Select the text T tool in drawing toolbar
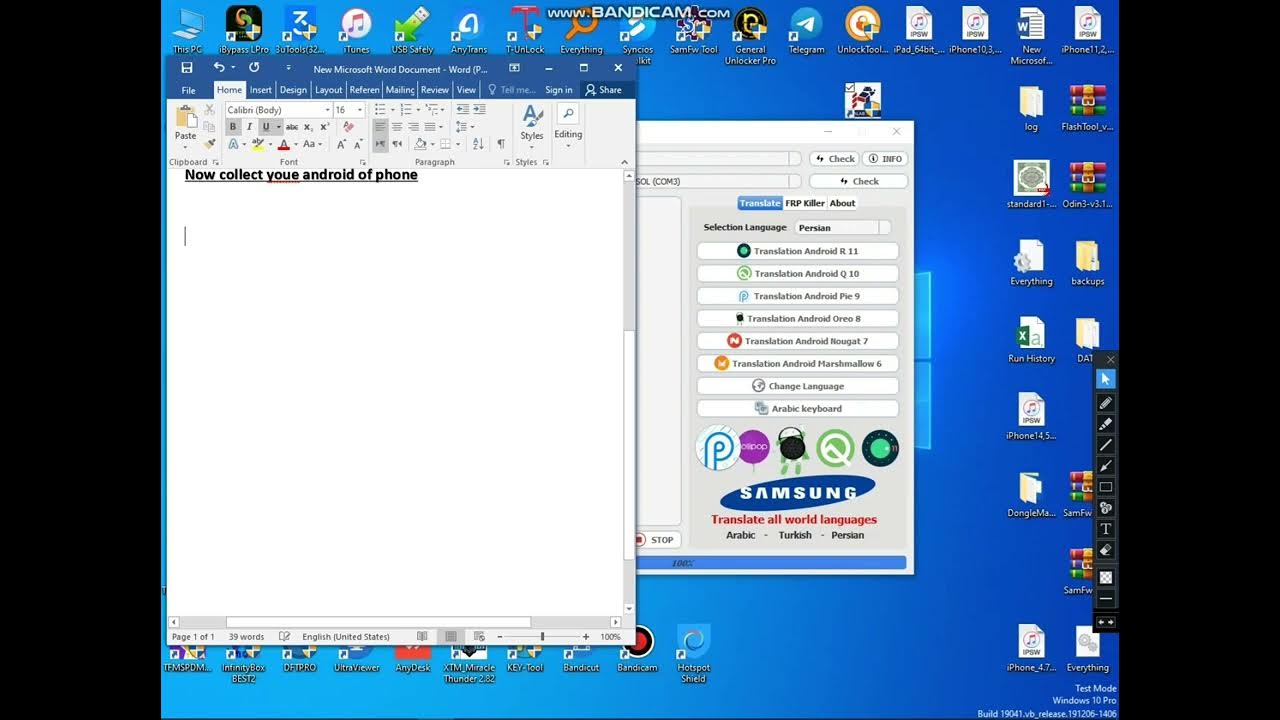This screenshot has height=720, width=1280. tap(1106, 529)
